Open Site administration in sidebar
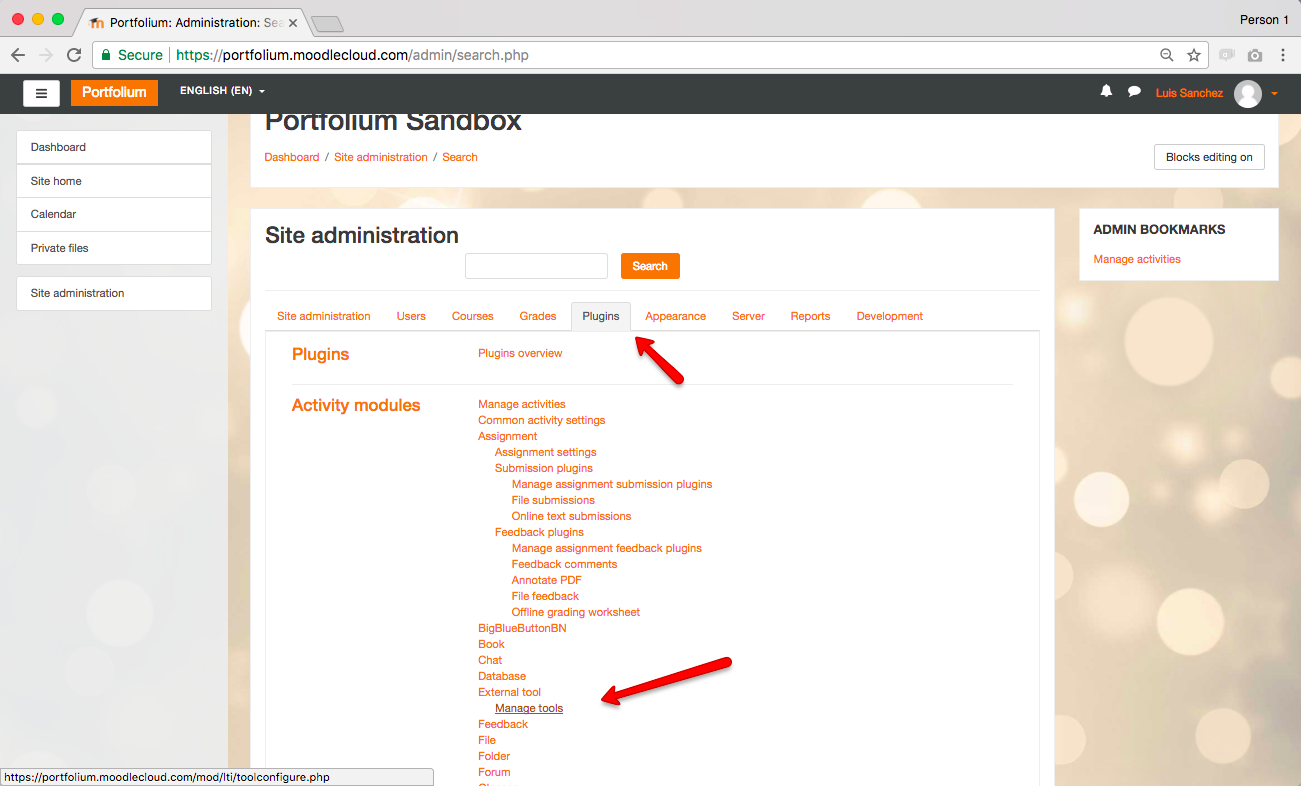 coord(114,293)
